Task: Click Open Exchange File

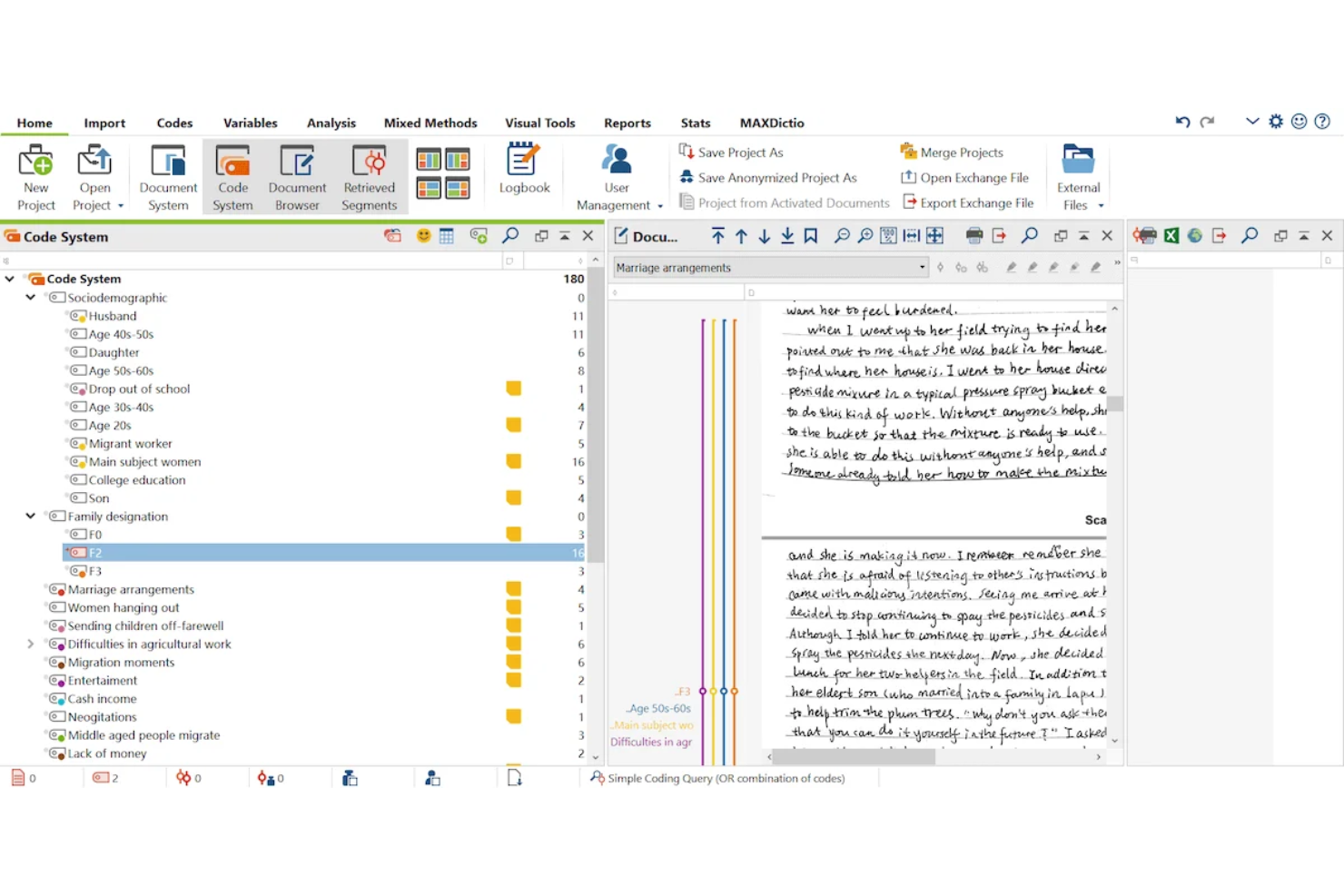Action: [x=964, y=178]
